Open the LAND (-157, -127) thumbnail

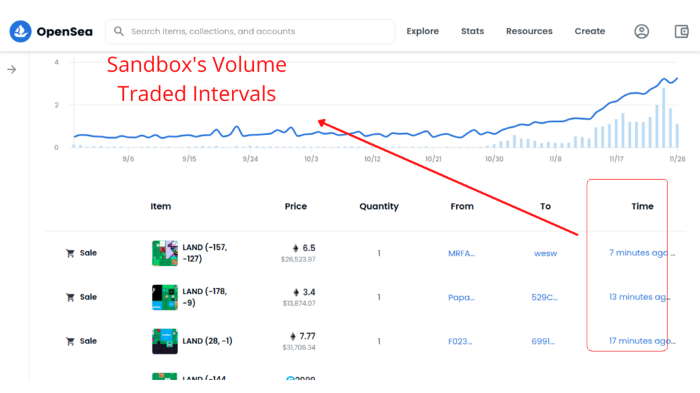click(x=165, y=253)
